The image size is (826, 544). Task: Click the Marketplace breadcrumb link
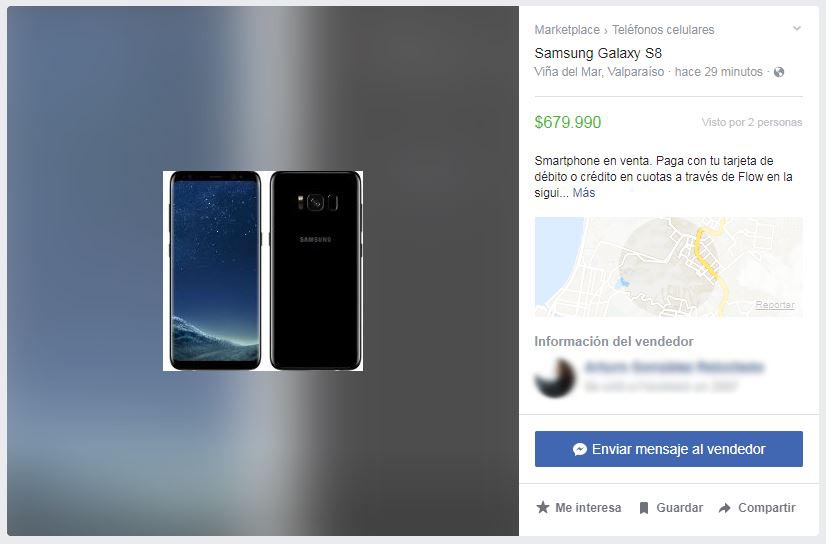click(567, 30)
